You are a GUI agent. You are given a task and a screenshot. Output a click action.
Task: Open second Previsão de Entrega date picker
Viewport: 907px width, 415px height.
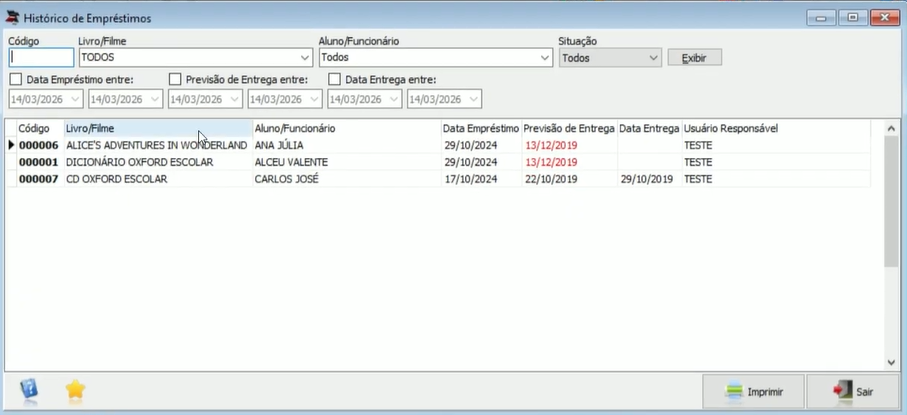315,99
